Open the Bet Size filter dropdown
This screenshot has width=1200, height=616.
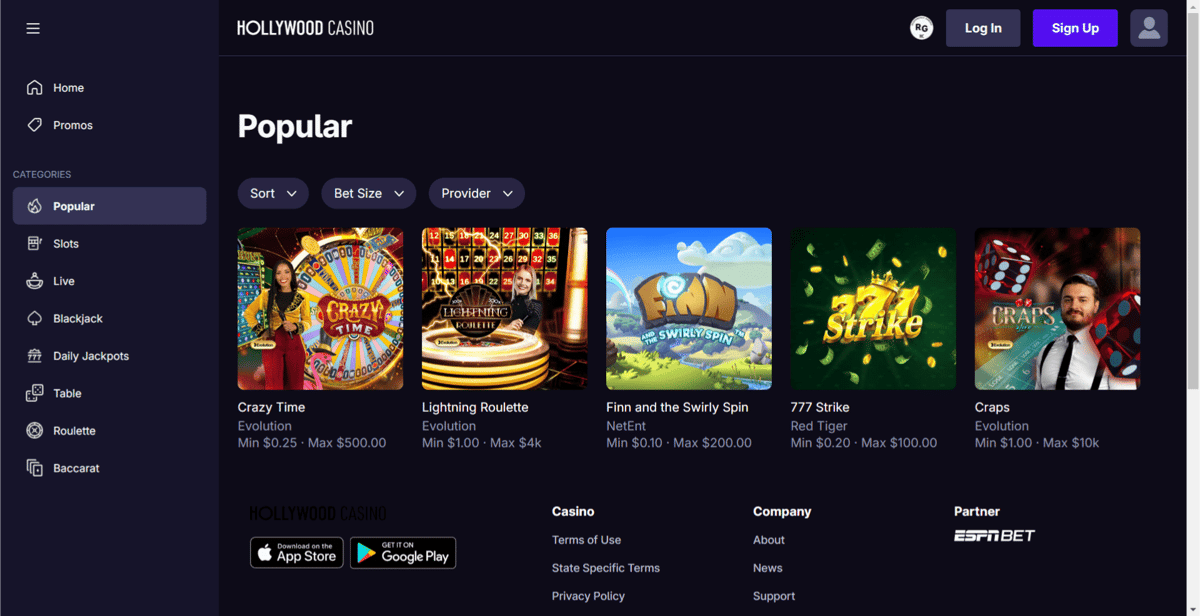click(368, 193)
